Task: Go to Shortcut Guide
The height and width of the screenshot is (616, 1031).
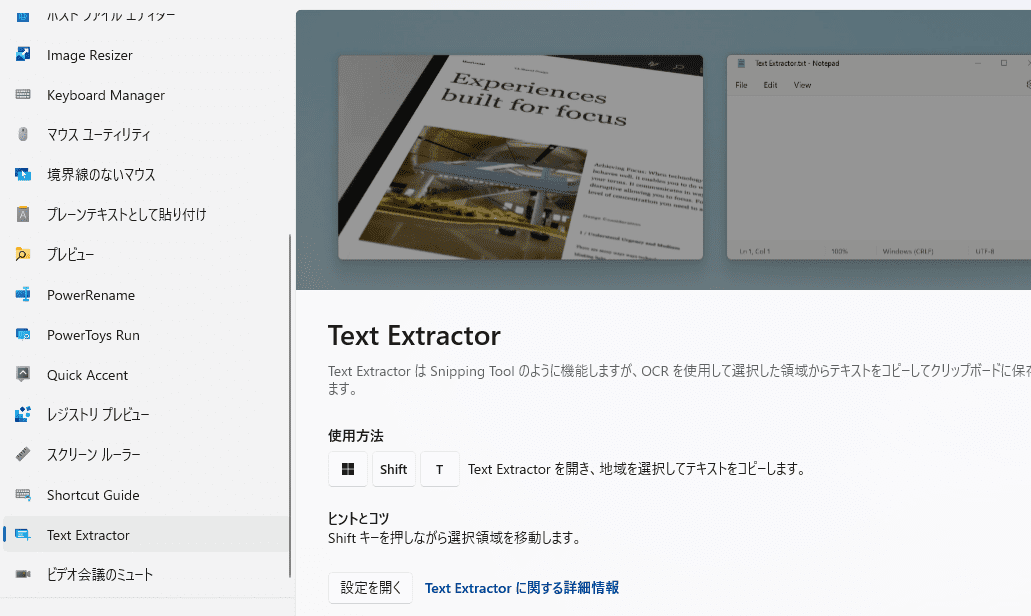Action: 146,495
